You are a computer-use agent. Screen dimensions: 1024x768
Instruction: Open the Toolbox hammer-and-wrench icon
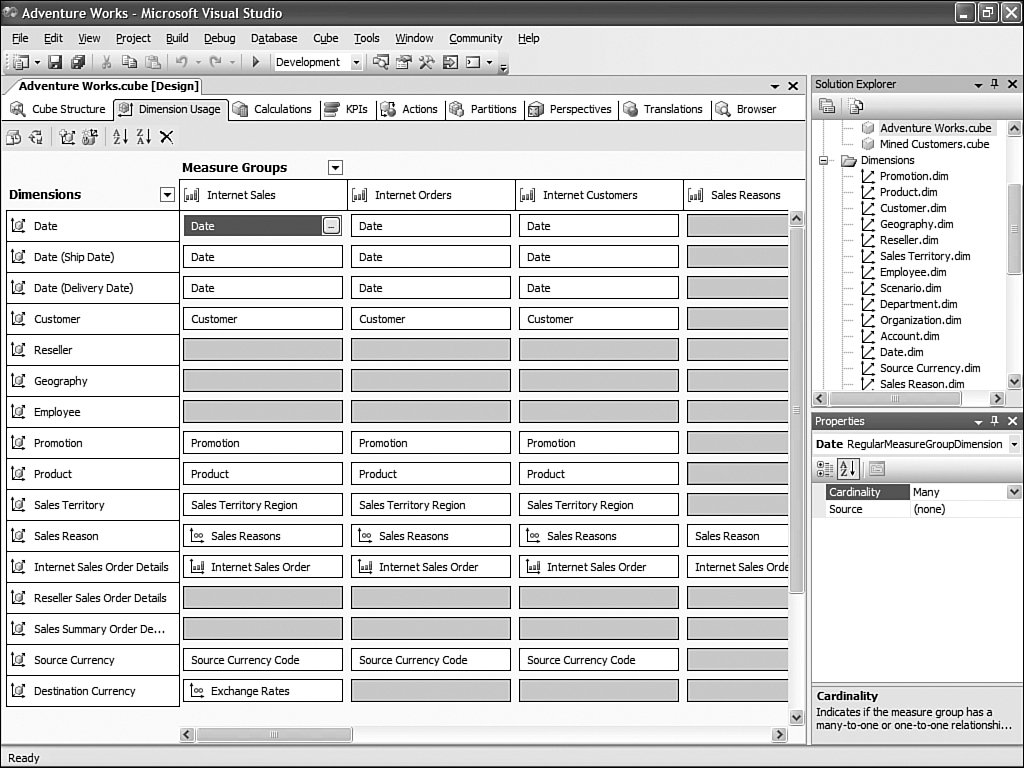[x=426, y=62]
